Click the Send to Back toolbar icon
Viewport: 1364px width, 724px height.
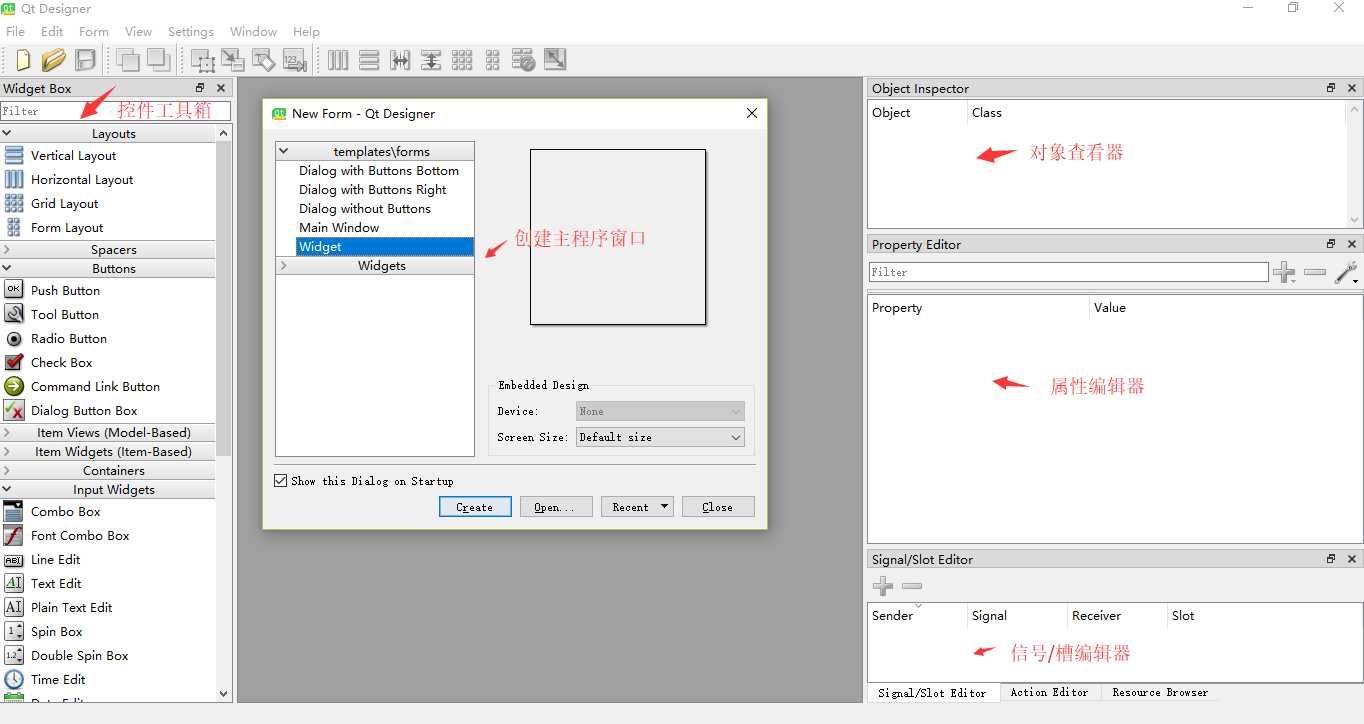click(x=127, y=60)
